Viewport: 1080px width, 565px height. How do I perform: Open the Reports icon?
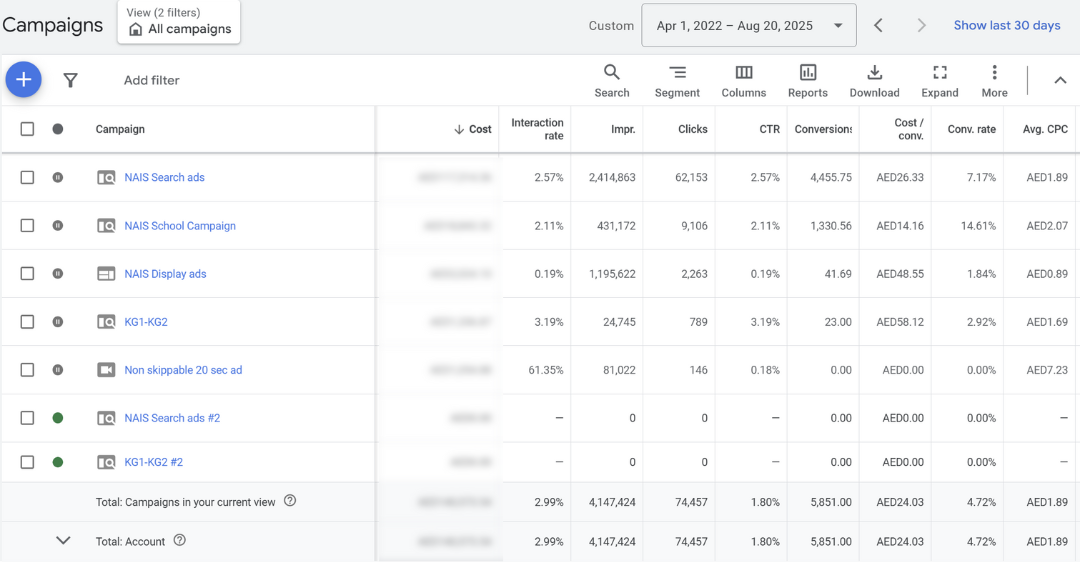coord(807,80)
